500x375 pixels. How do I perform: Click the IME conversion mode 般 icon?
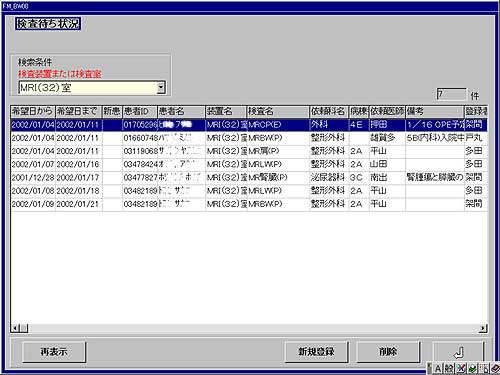449,368
